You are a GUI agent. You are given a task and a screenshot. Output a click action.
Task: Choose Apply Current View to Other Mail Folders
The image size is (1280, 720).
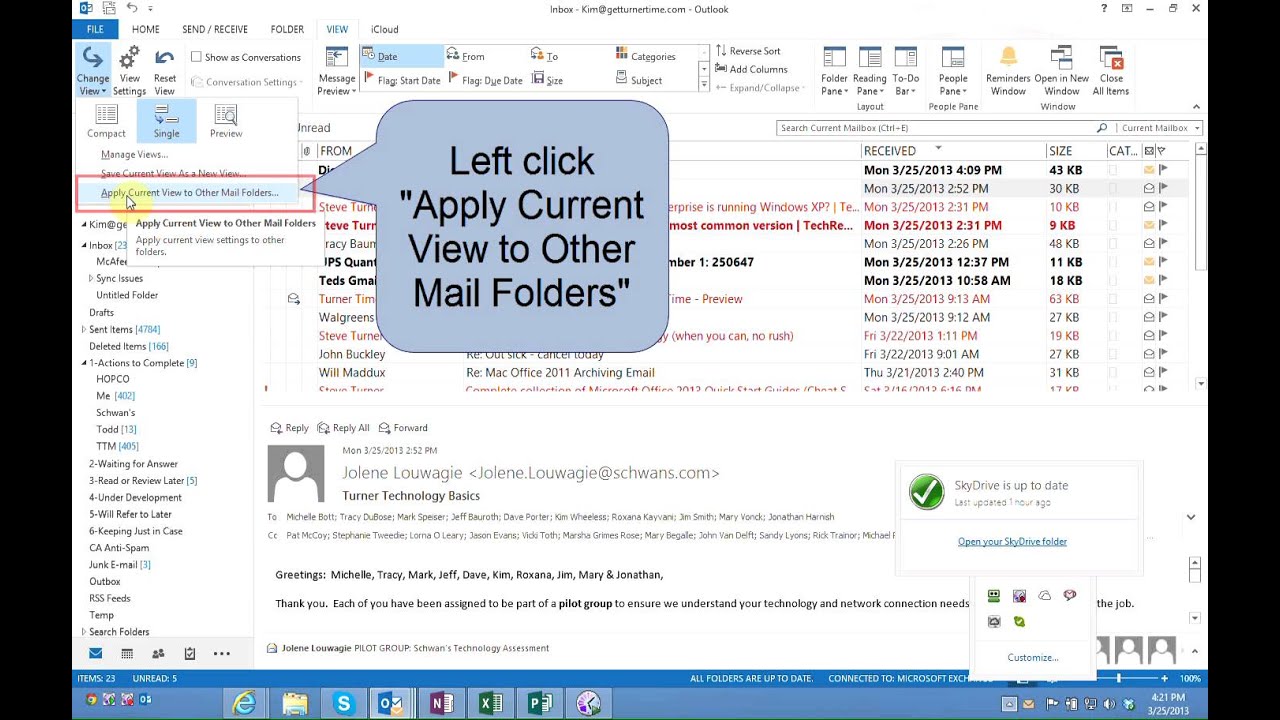pos(189,192)
